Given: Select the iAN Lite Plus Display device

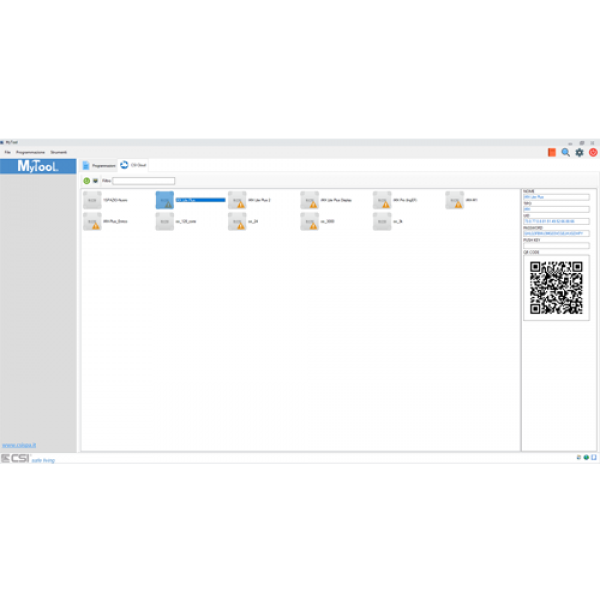Looking at the screenshot, I should pos(310,200).
